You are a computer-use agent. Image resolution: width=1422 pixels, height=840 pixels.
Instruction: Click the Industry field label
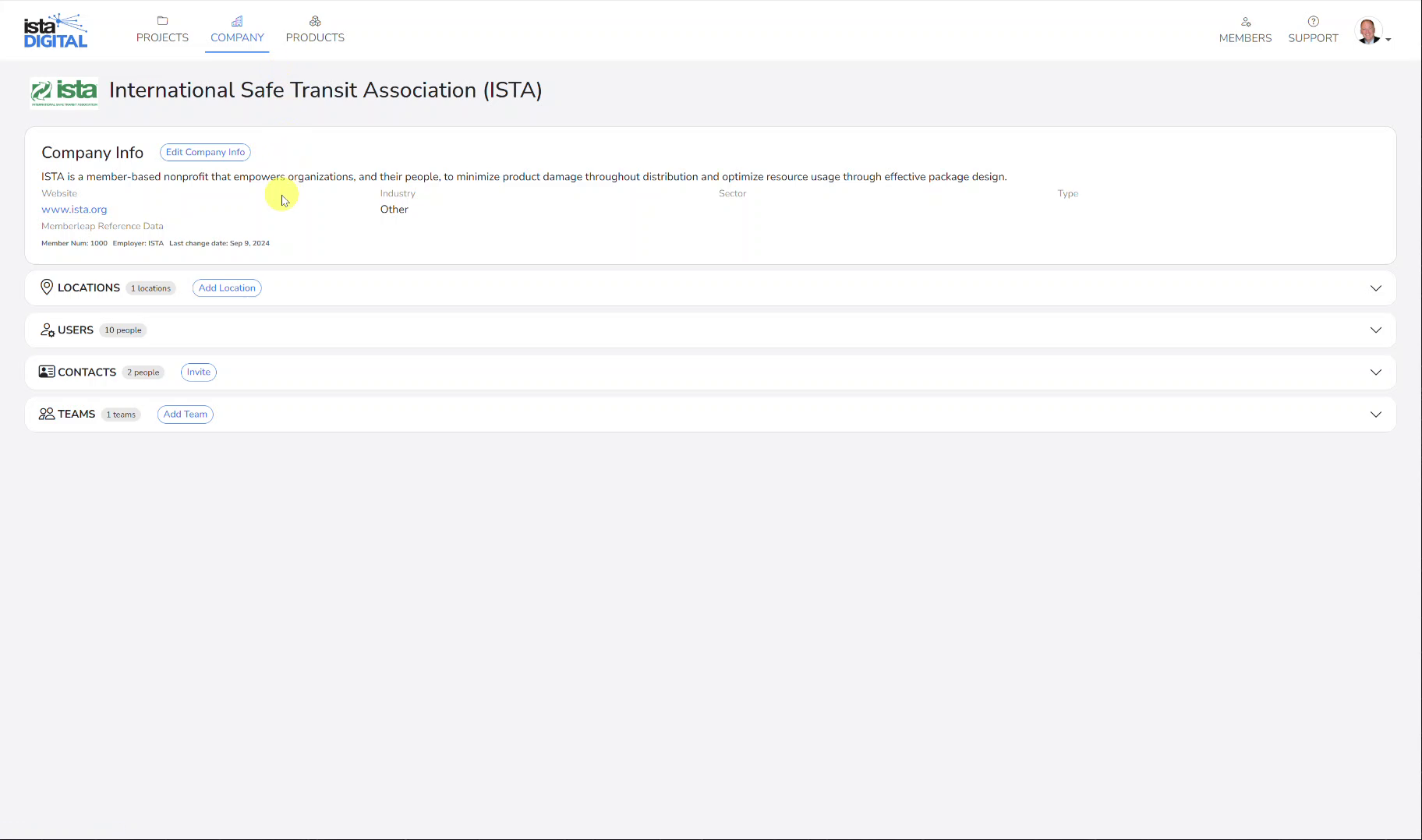[398, 193]
